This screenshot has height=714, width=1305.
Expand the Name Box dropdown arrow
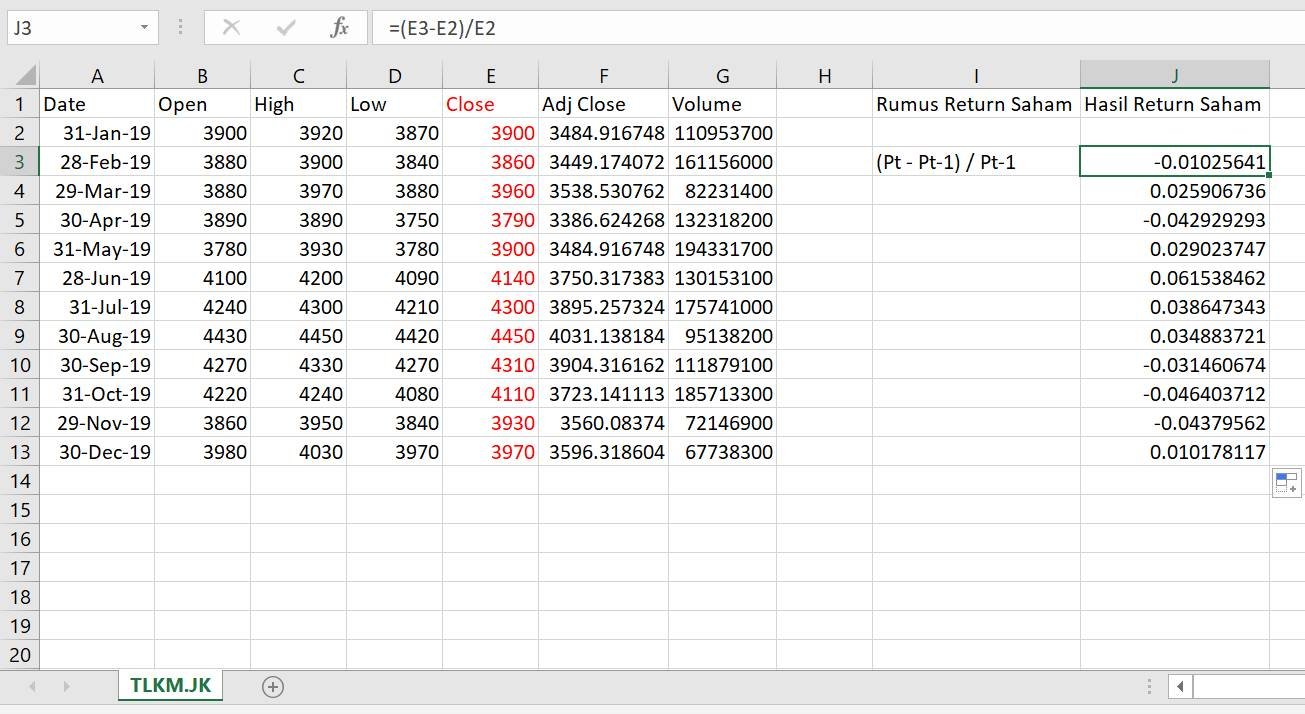(x=145, y=28)
